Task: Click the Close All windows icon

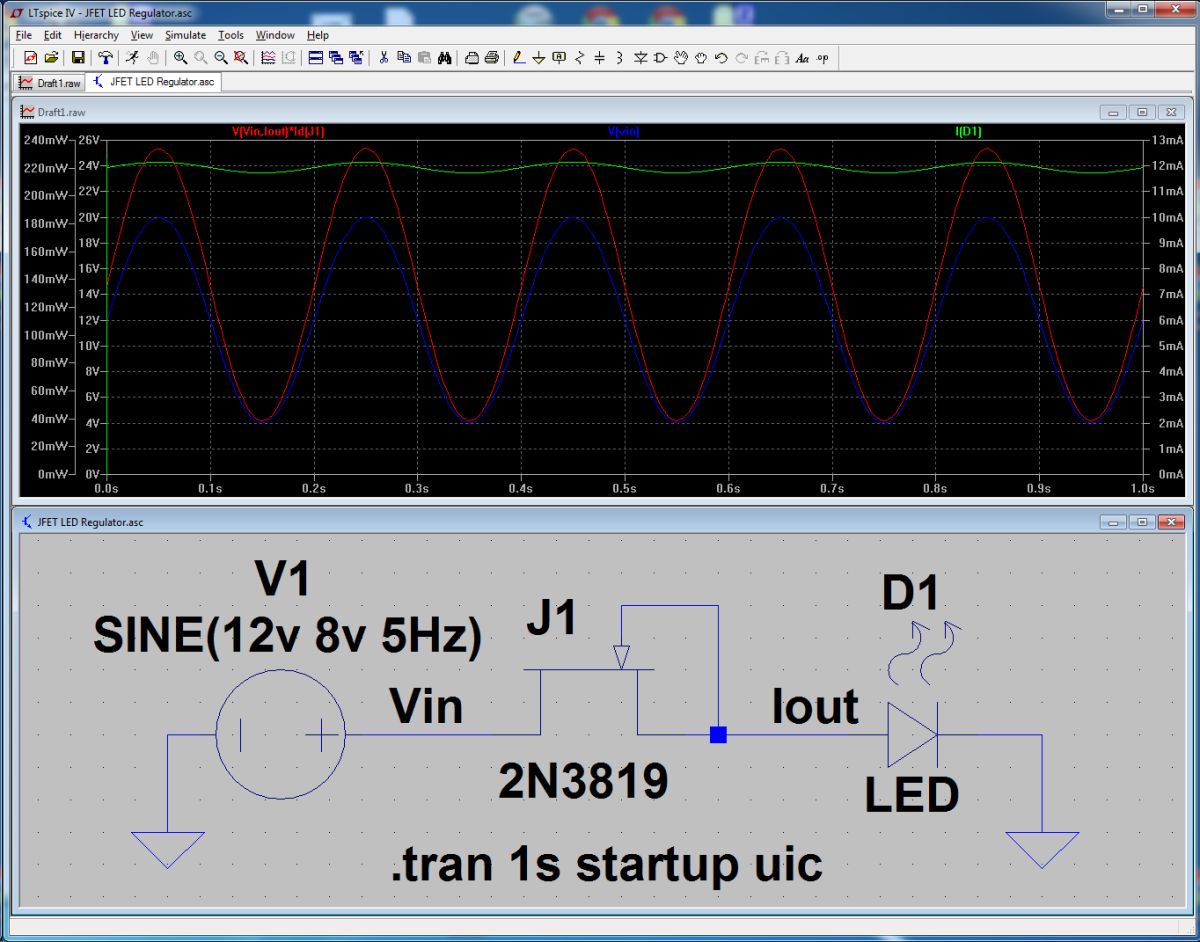Action: 356,58
